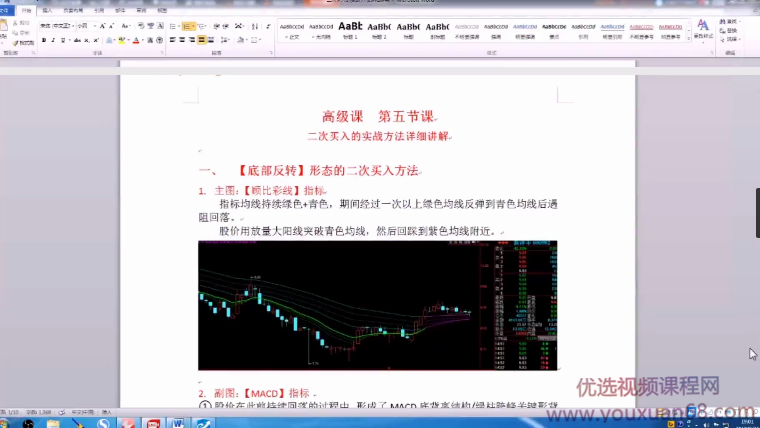Click the Sogou 'S' icon in taskbar
Viewport: 760px width, 428px height.
(103, 423)
